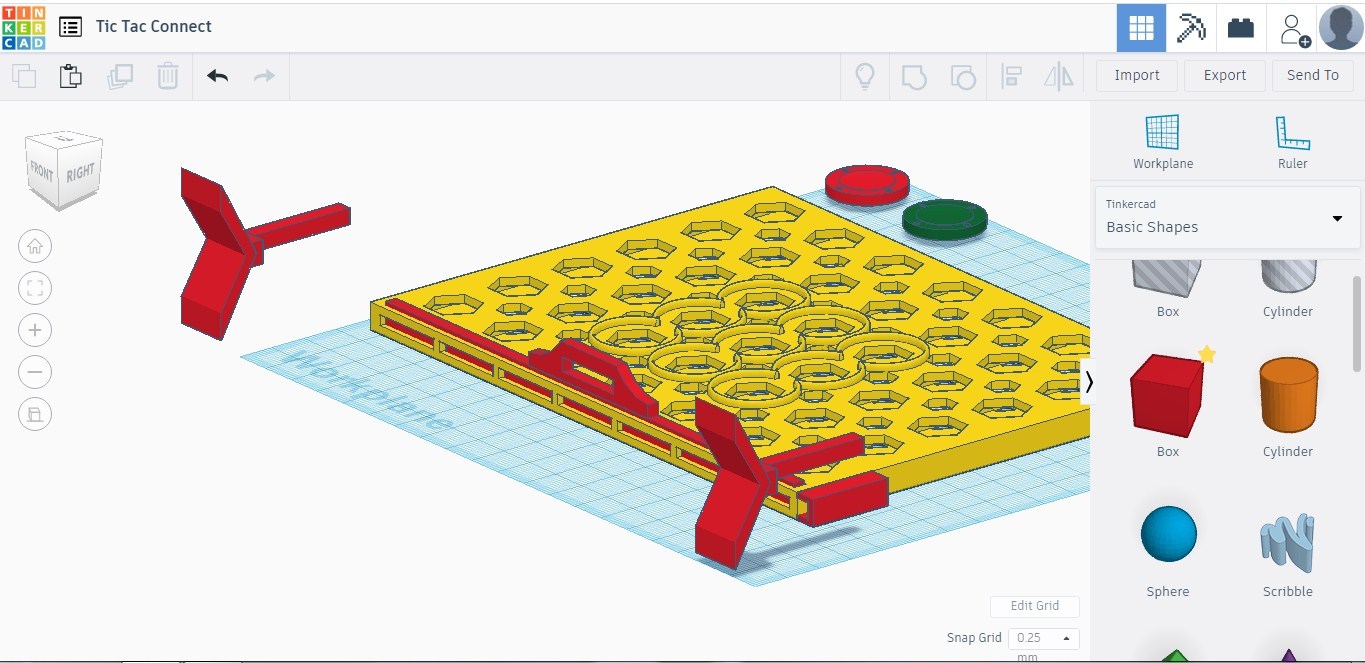
Task: Select the green game token disc
Action: click(944, 220)
